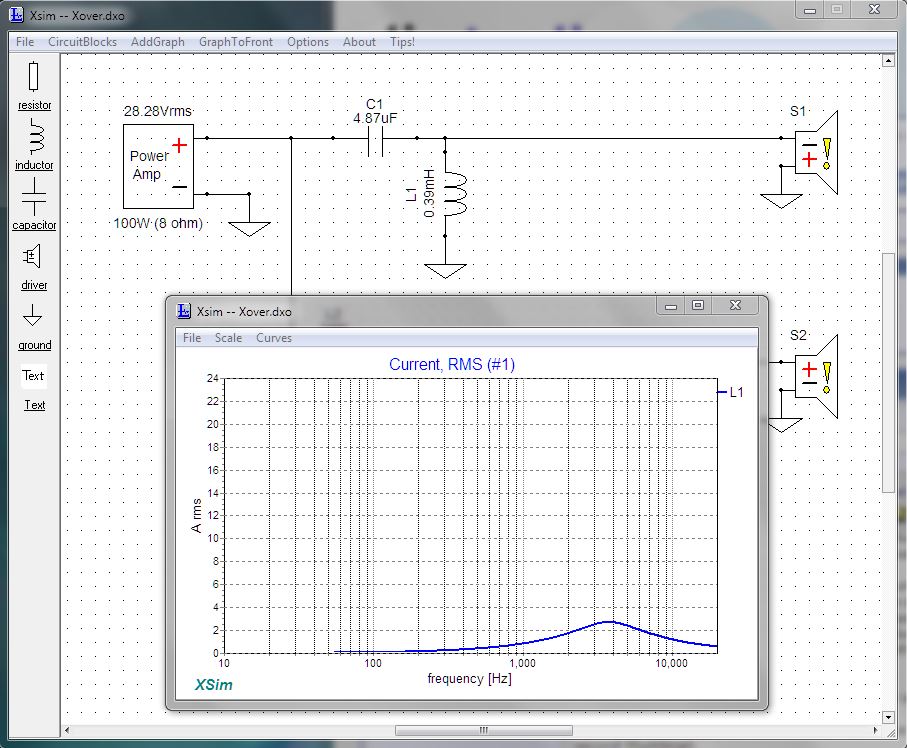Click the vertical scrollbar thumb
907x748 pixels.
tap(888, 373)
